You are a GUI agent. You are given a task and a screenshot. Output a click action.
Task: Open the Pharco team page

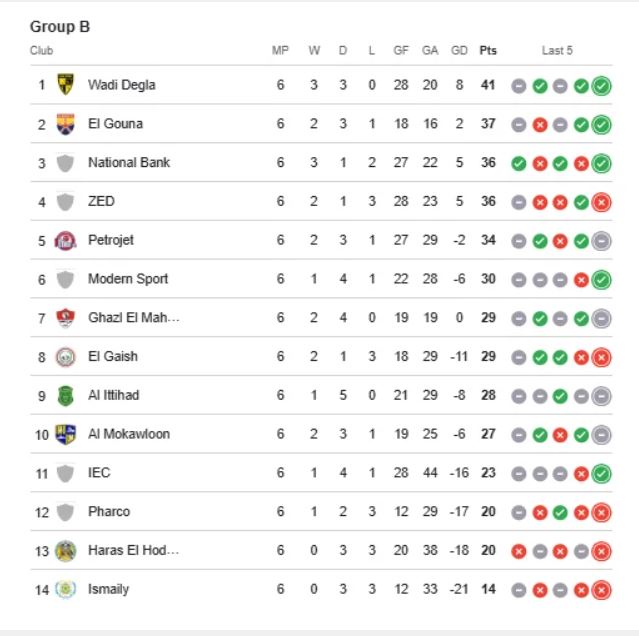[109, 512]
